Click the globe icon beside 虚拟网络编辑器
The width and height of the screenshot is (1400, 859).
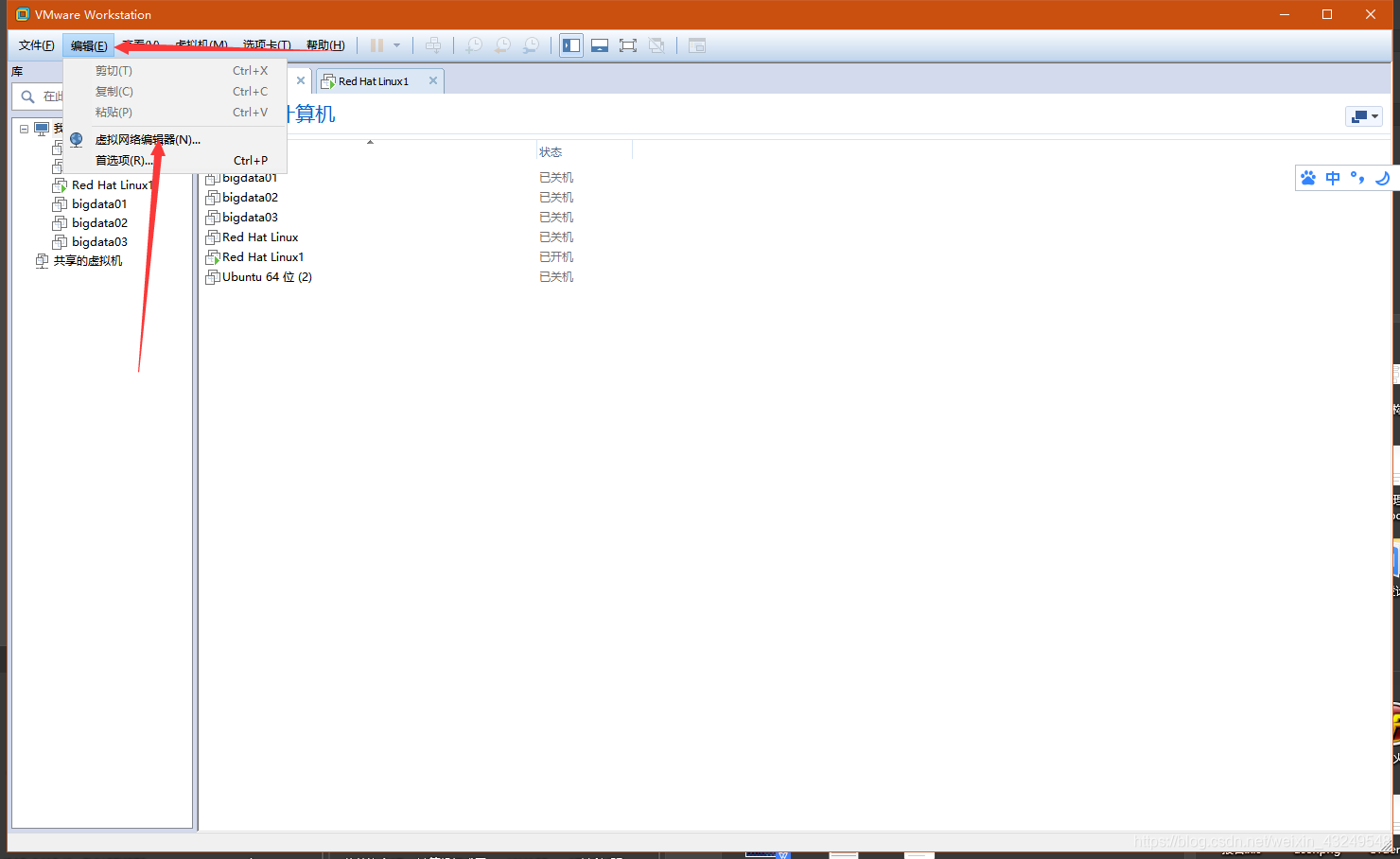coord(77,139)
